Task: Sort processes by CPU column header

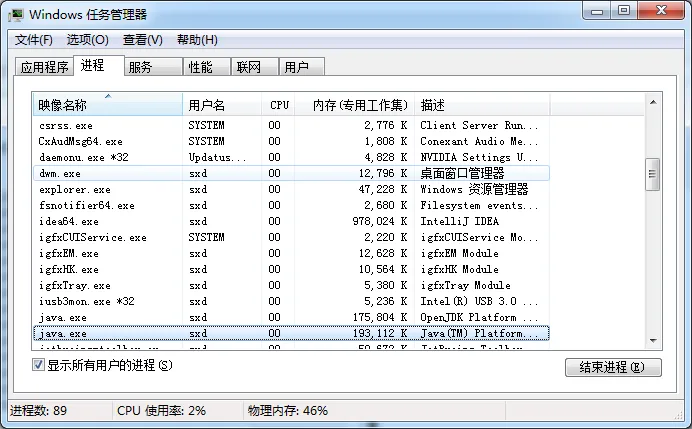Action: pyautogui.click(x=279, y=104)
